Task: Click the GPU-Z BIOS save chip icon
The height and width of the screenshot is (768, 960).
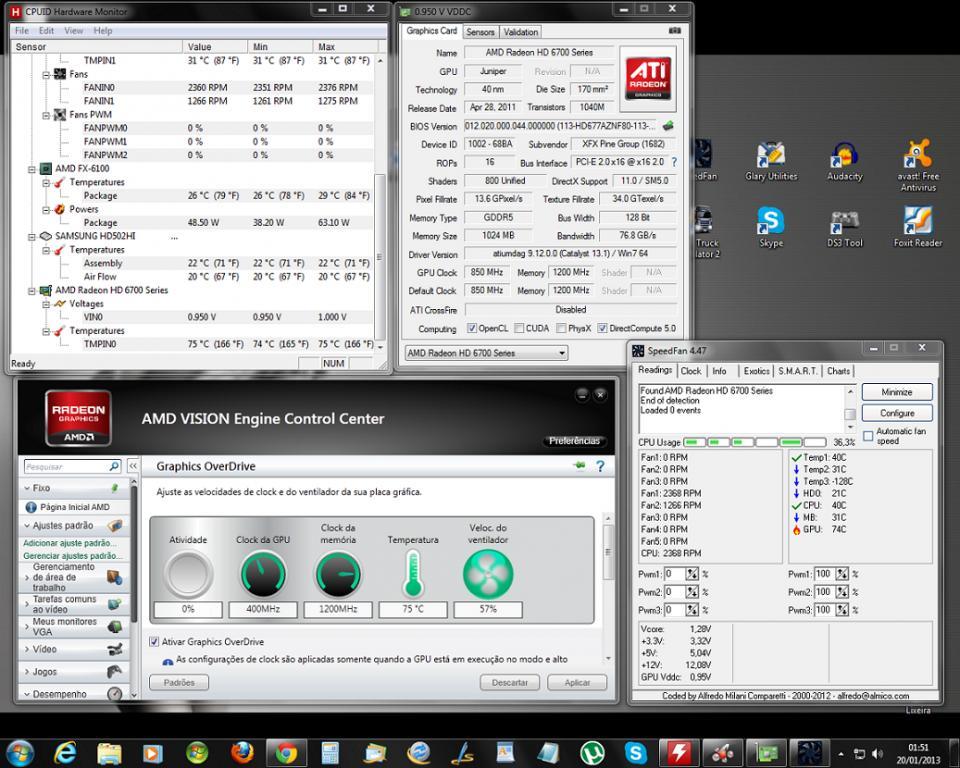Action: coord(668,126)
